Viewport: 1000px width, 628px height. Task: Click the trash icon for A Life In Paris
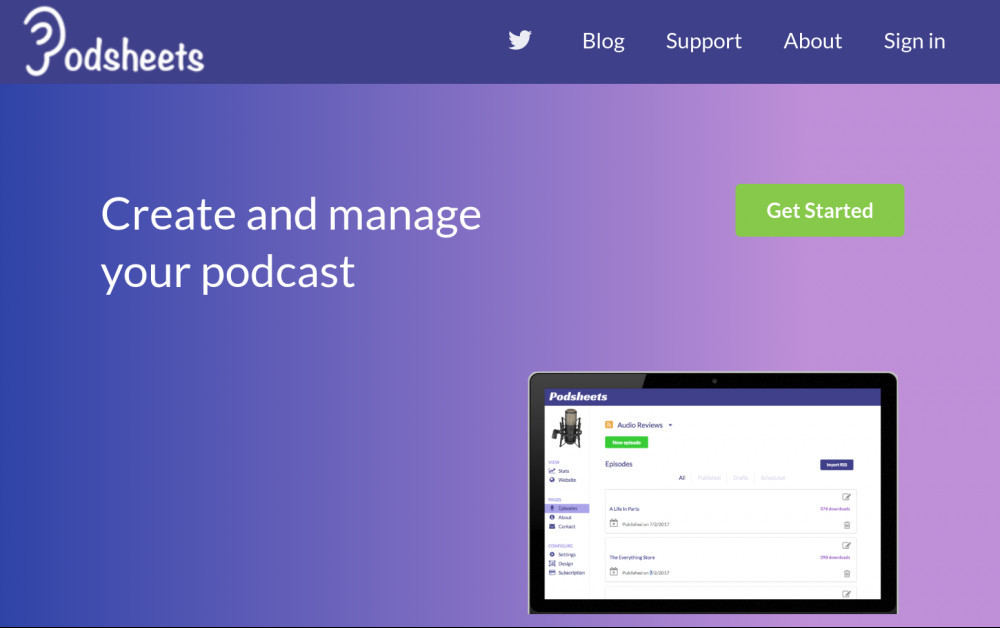(x=847, y=525)
